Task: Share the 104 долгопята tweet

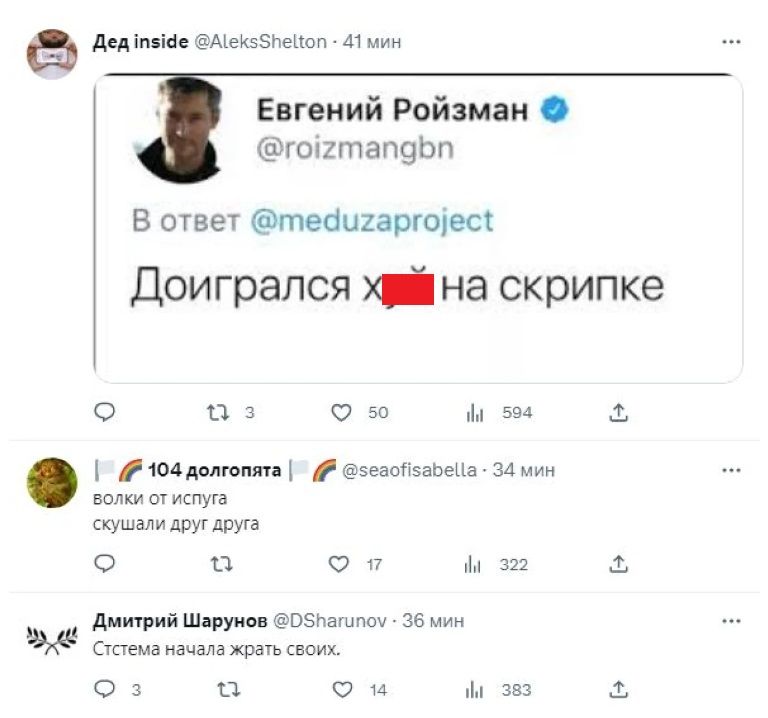Action: click(x=618, y=564)
